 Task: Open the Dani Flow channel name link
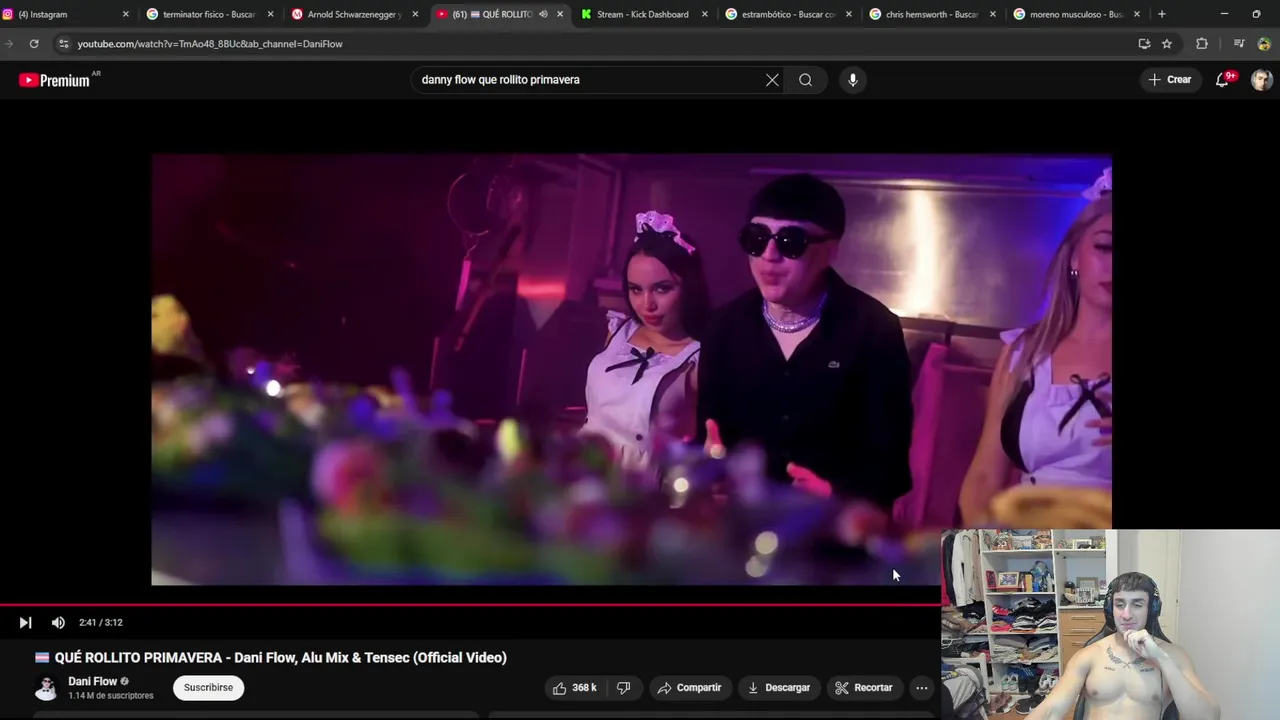tap(93, 681)
